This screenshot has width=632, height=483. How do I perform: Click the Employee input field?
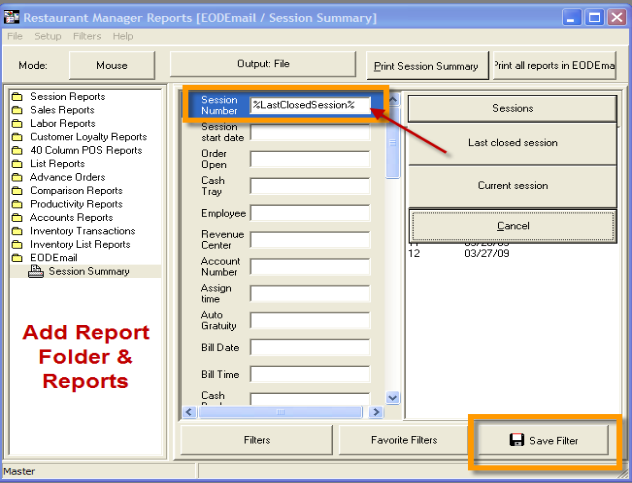pyautogui.click(x=310, y=213)
